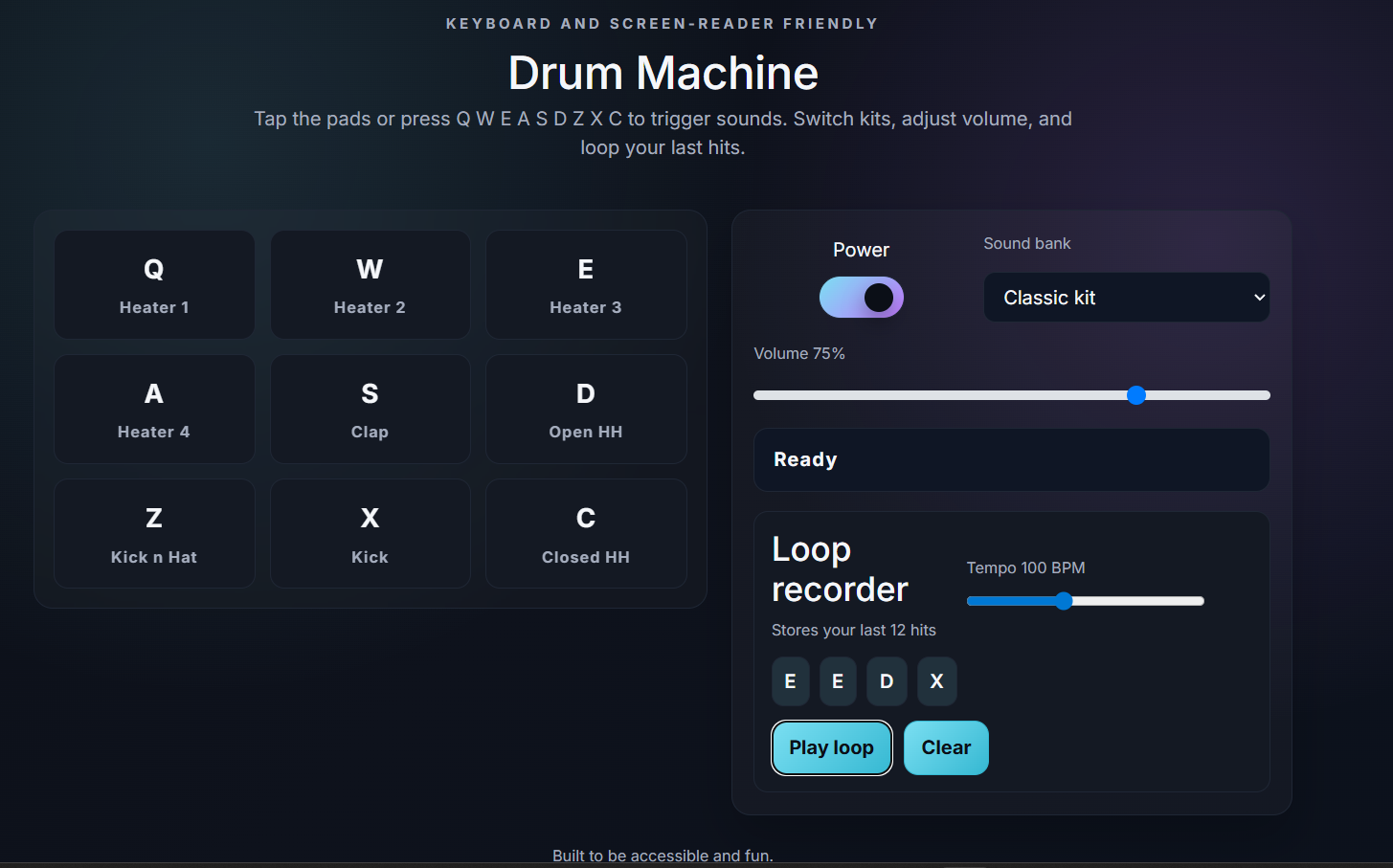
Task: Trigger the Q Heater 1 drum pad
Action: (153, 284)
